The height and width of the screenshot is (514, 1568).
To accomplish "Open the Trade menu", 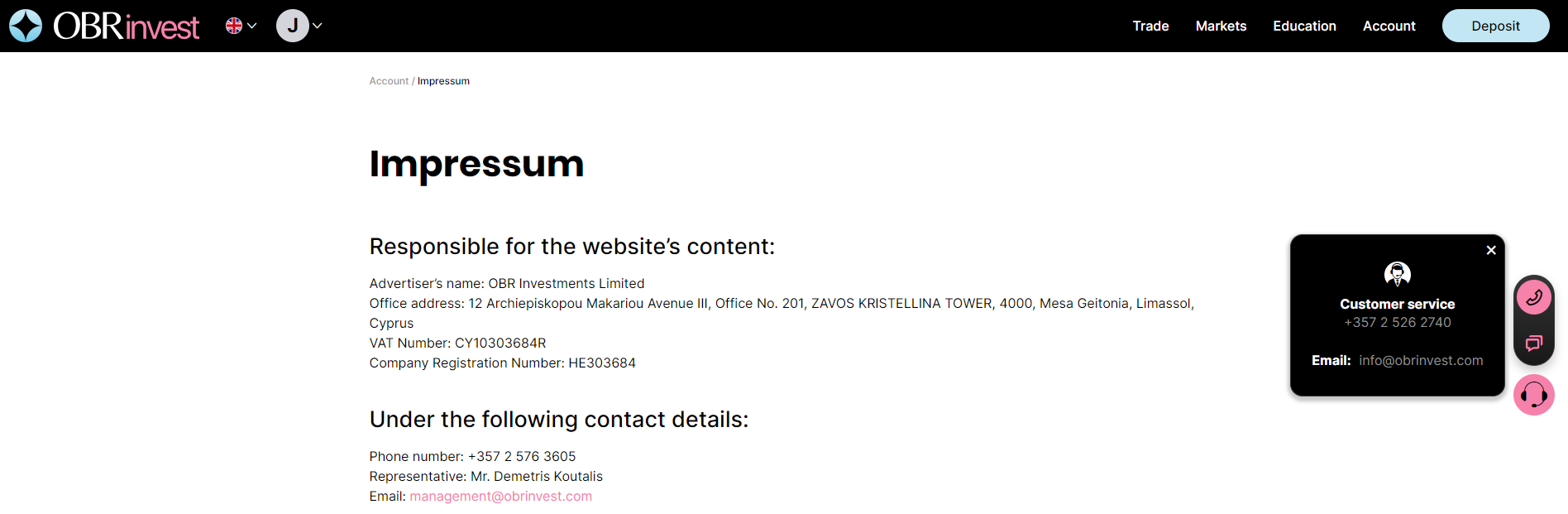I will [1150, 26].
